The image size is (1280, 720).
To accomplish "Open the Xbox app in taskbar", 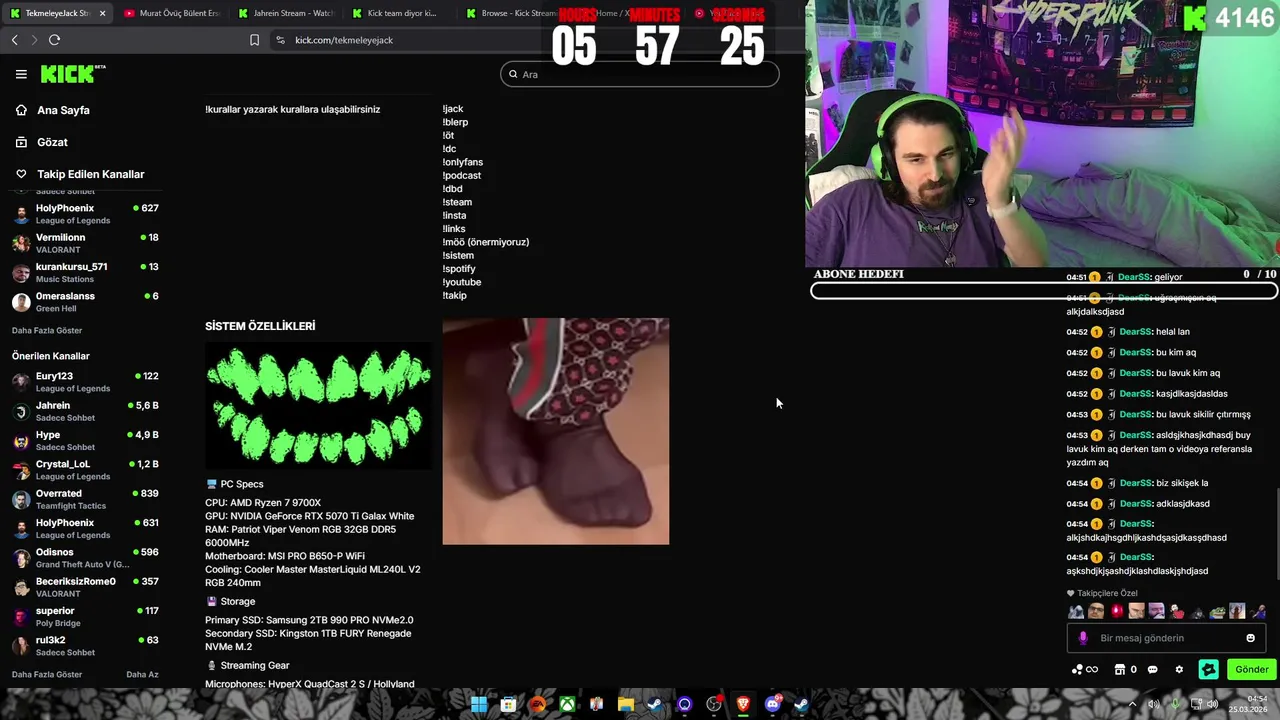I will tap(567, 704).
